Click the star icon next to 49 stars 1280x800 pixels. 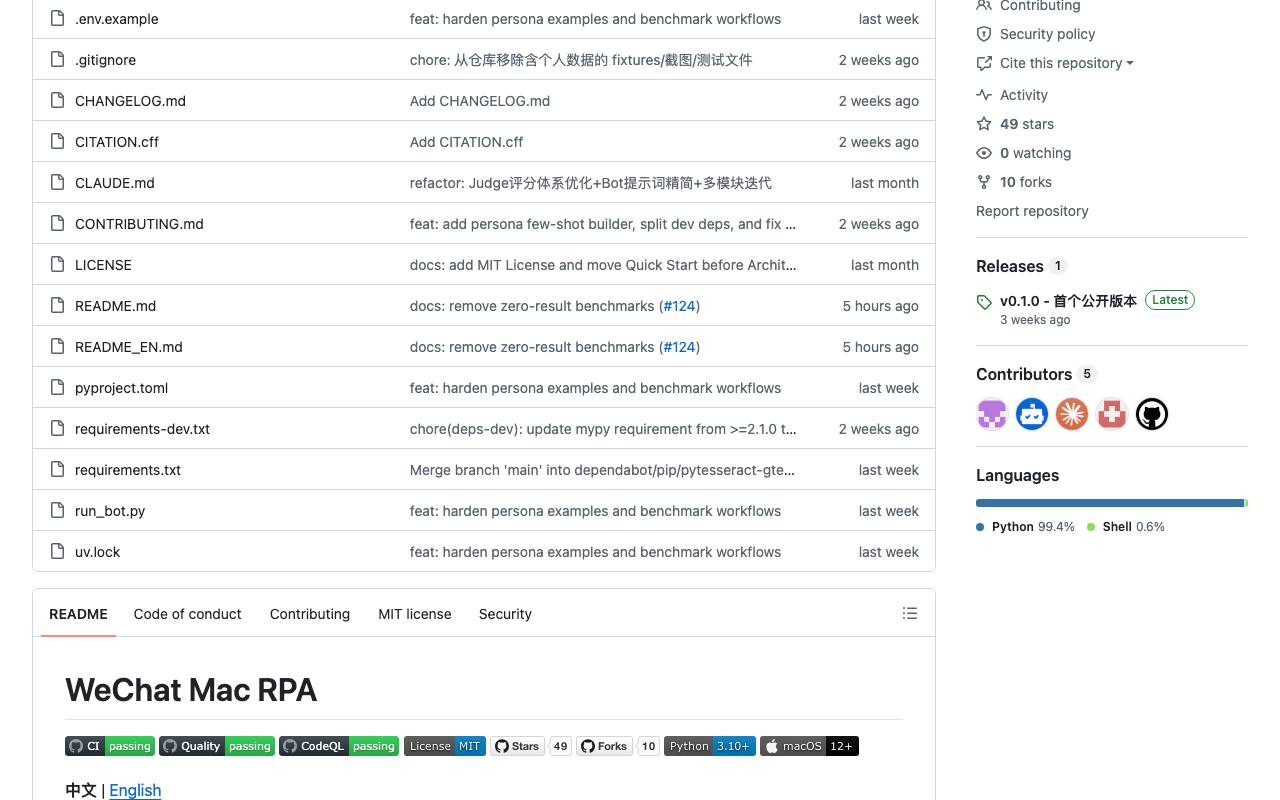984,124
